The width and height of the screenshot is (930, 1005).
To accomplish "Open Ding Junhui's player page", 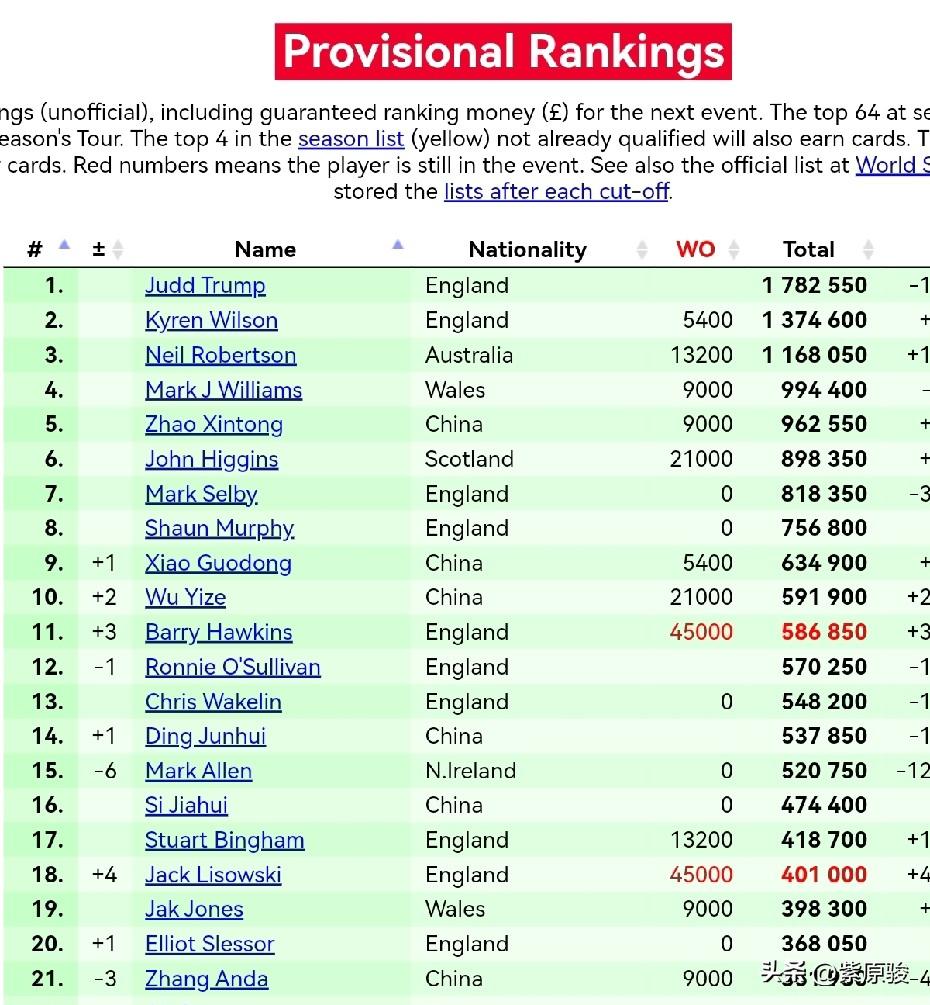I will tap(205, 736).
